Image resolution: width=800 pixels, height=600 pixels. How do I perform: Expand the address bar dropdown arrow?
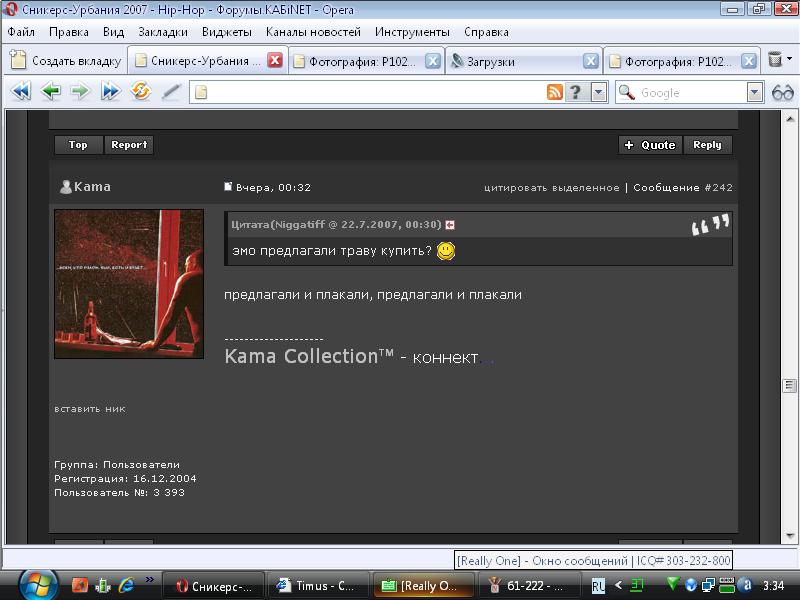598,92
